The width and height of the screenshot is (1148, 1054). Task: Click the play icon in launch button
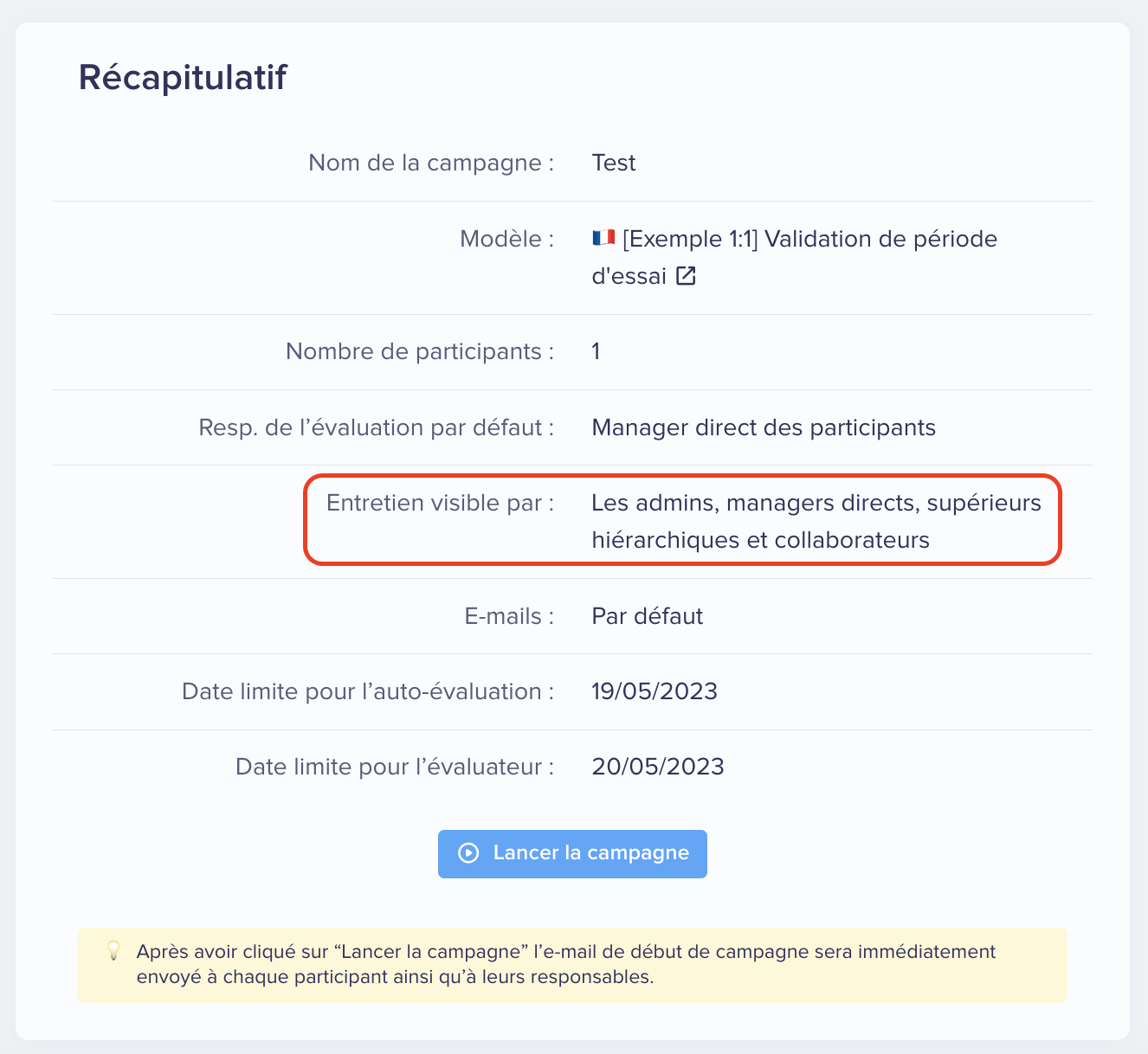tap(468, 853)
